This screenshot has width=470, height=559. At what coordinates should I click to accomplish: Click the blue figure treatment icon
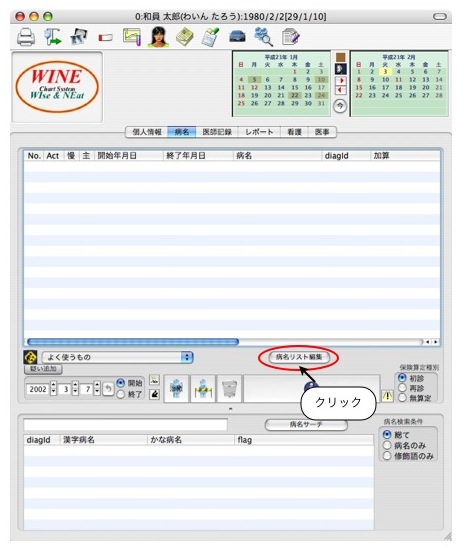point(176,389)
